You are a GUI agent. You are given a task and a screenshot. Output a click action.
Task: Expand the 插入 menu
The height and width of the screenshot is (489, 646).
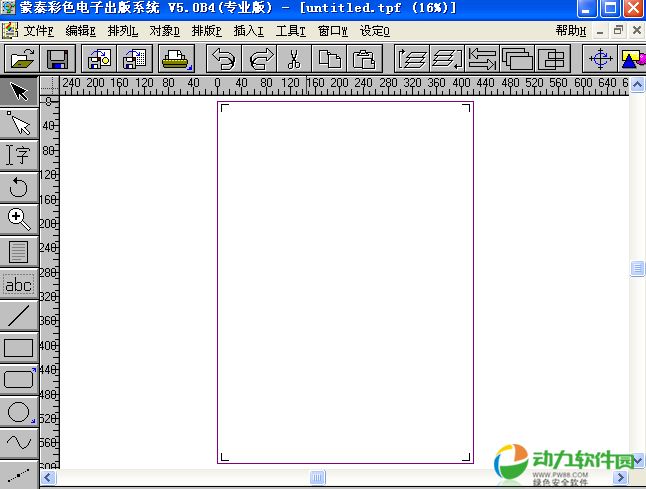248,31
